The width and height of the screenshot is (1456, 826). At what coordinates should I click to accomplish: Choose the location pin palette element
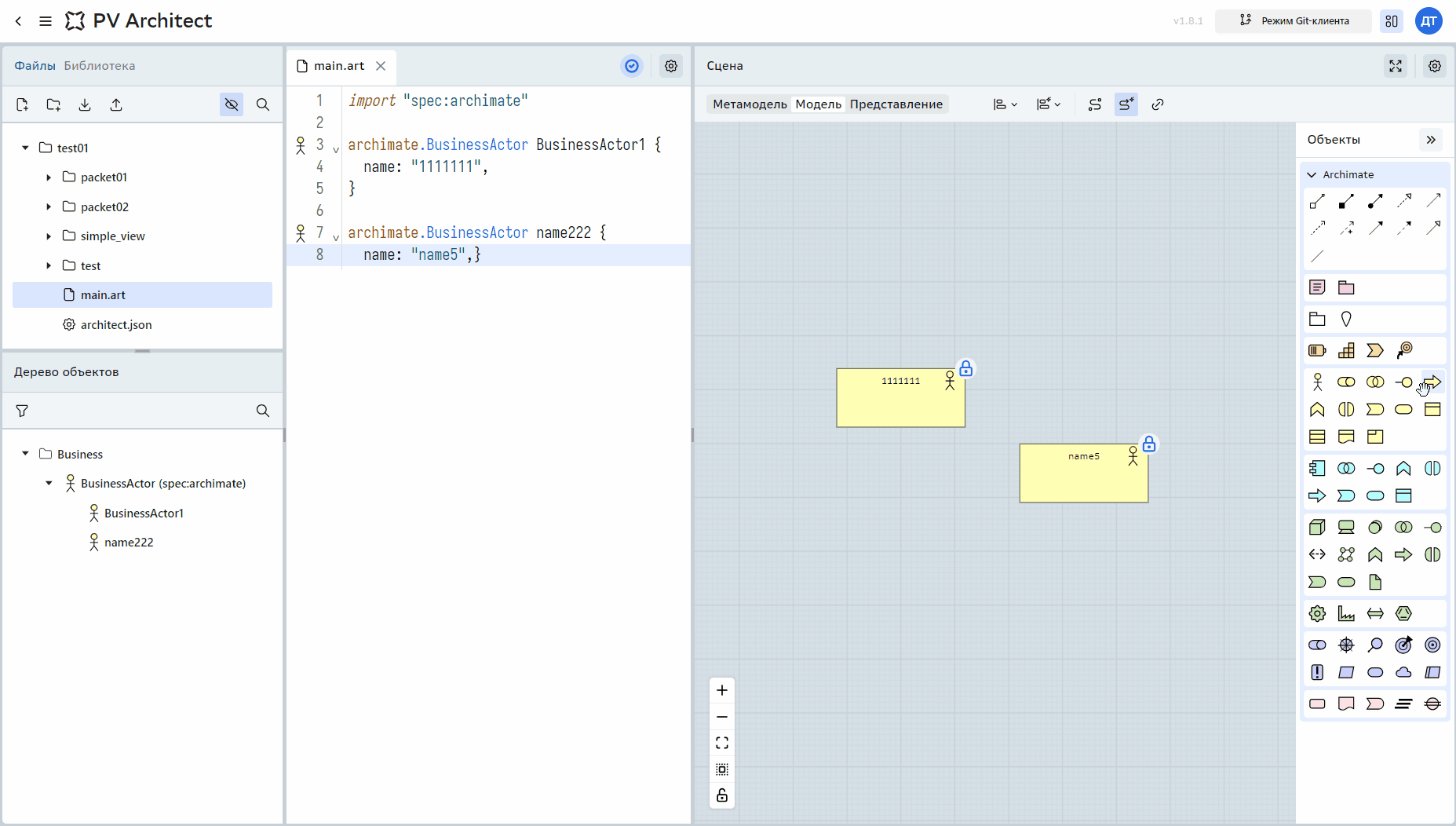pos(1346,319)
